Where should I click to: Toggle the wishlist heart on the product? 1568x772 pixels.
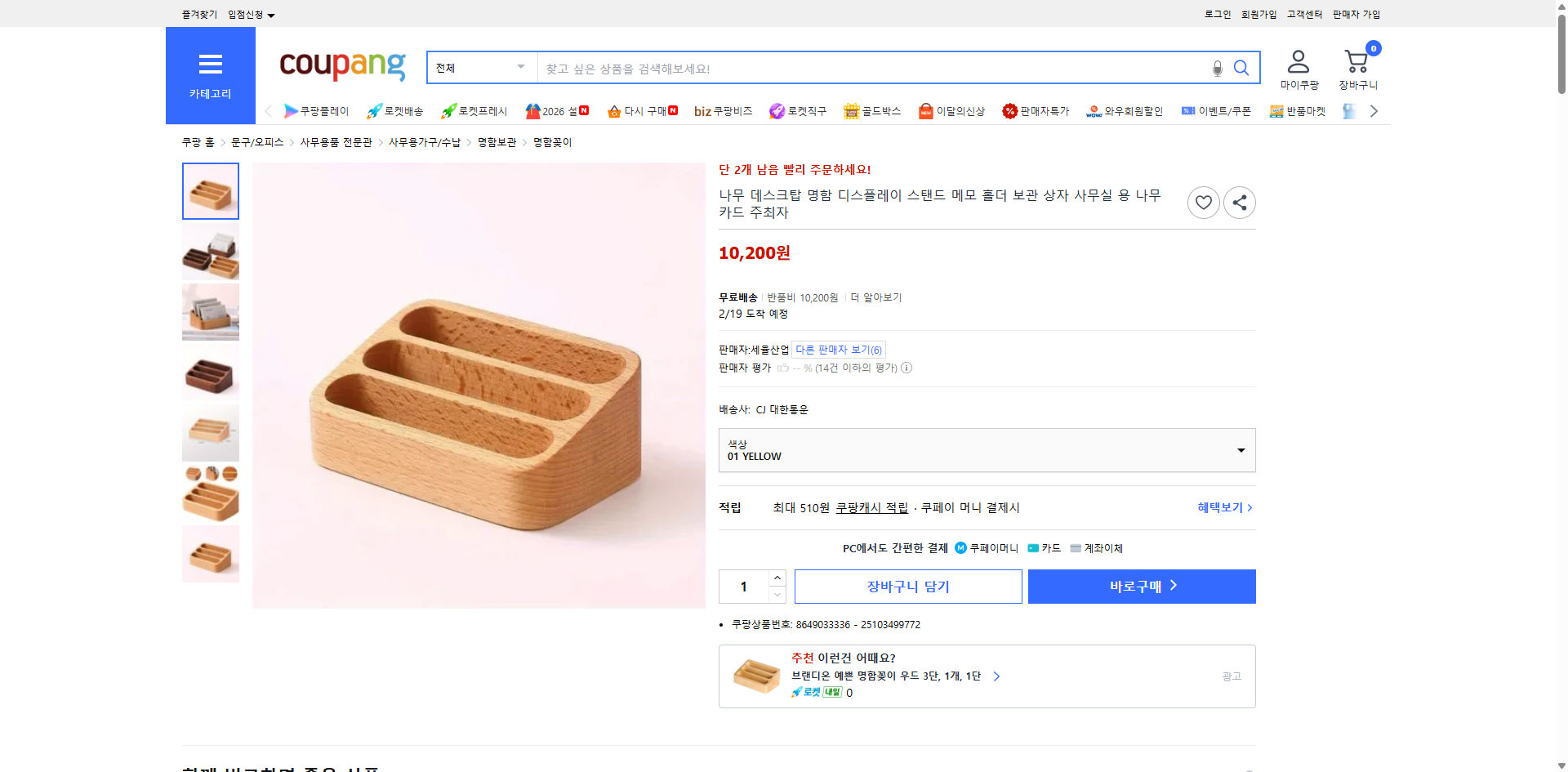click(1203, 202)
